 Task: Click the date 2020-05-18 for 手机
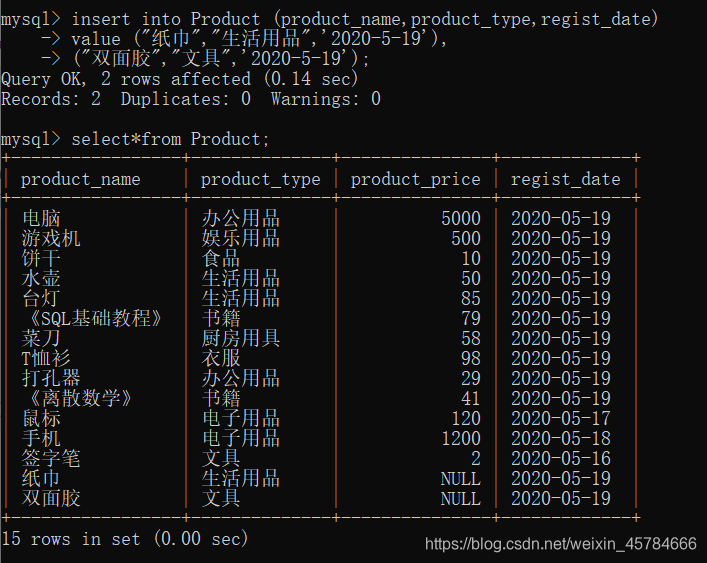coord(560,438)
